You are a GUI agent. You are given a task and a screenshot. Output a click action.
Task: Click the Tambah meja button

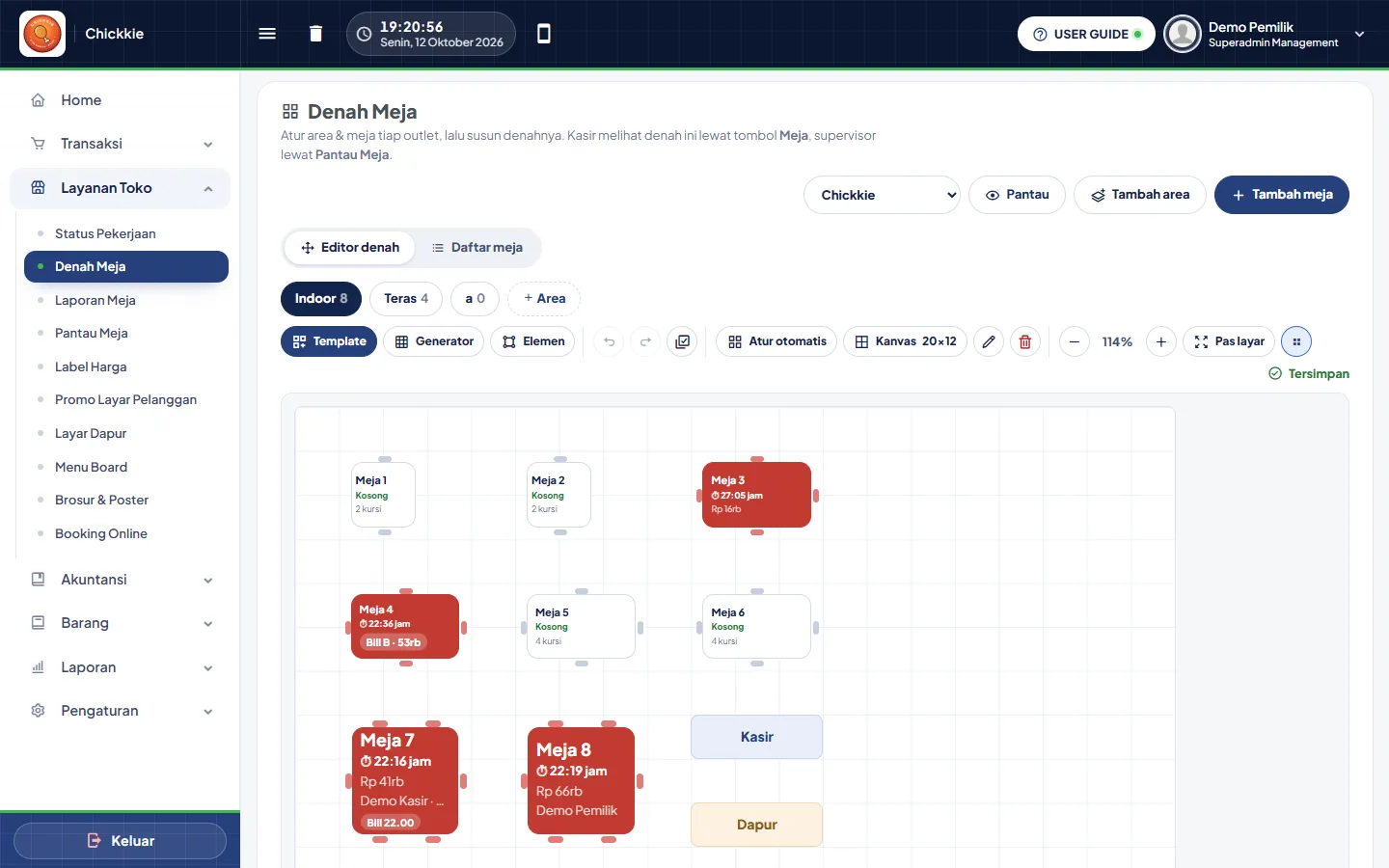coord(1282,195)
